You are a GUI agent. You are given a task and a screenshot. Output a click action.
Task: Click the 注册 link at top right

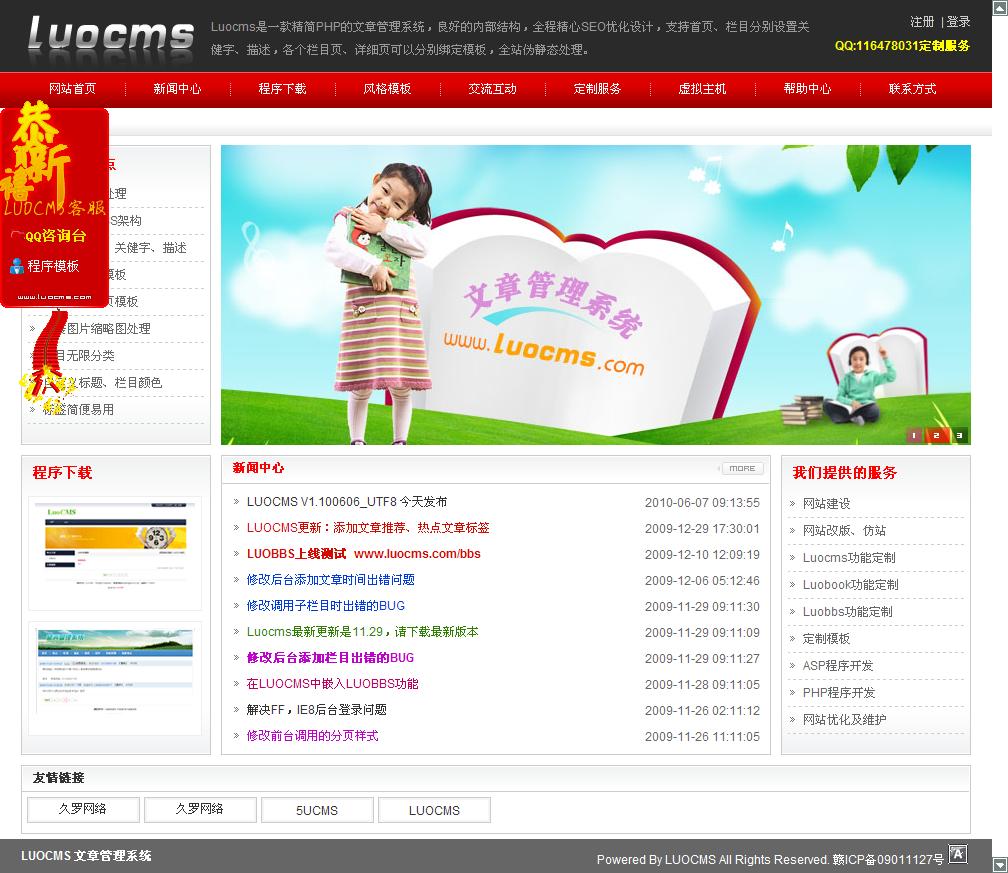tap(922, 22)
